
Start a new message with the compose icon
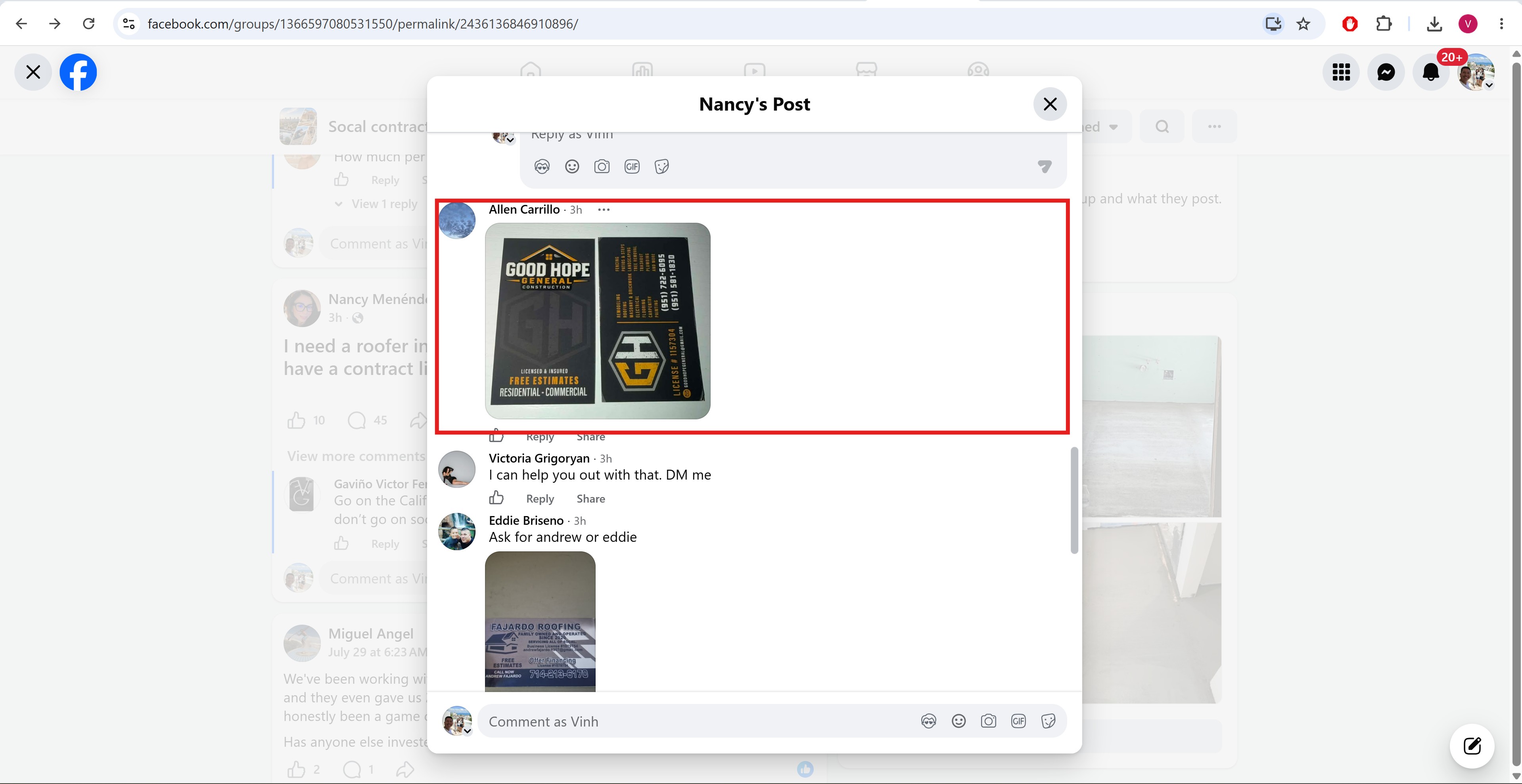coord(1472,746)
